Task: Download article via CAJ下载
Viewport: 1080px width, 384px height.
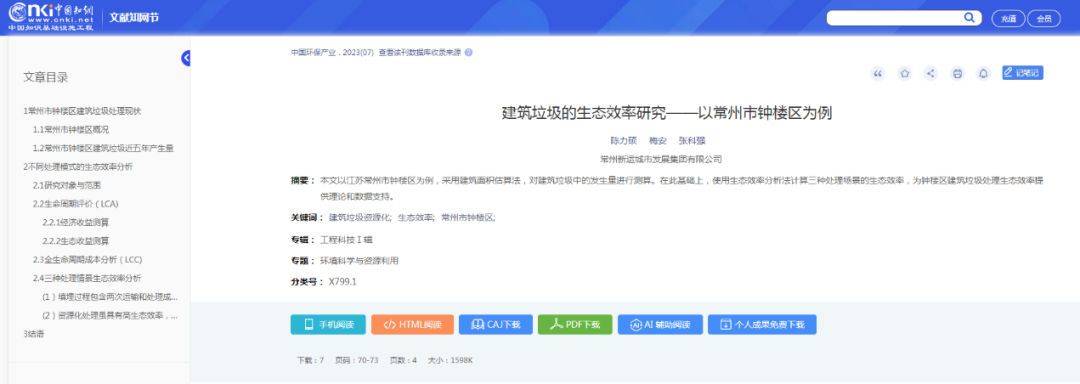Action: coord(495,325)
